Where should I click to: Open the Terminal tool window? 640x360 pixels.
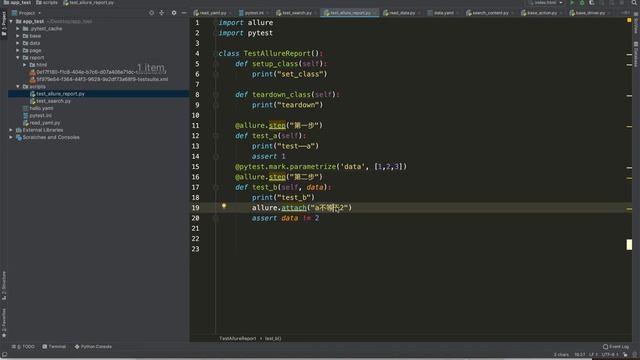point(54,347)
